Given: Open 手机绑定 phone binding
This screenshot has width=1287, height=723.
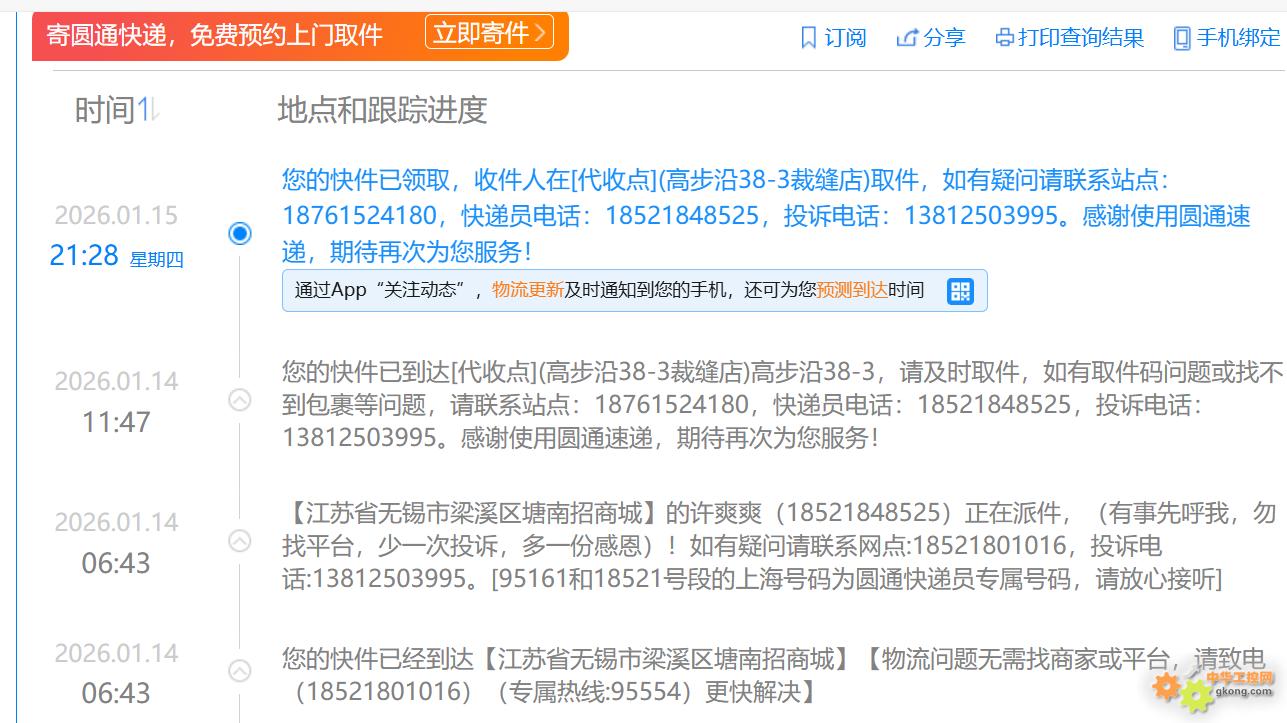Looking at the screenshot, I should click(1238, 38).
